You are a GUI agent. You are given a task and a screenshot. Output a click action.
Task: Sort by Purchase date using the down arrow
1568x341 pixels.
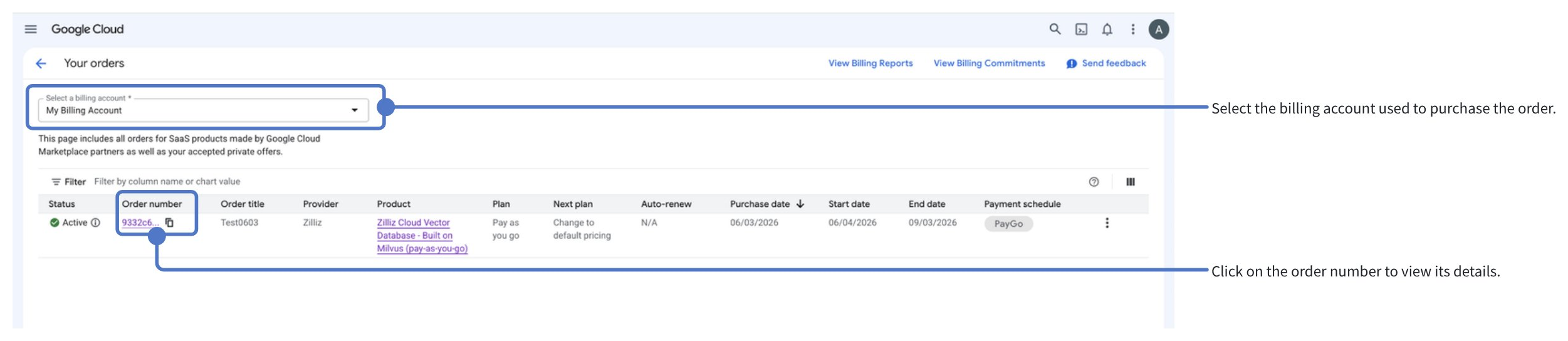800,204
